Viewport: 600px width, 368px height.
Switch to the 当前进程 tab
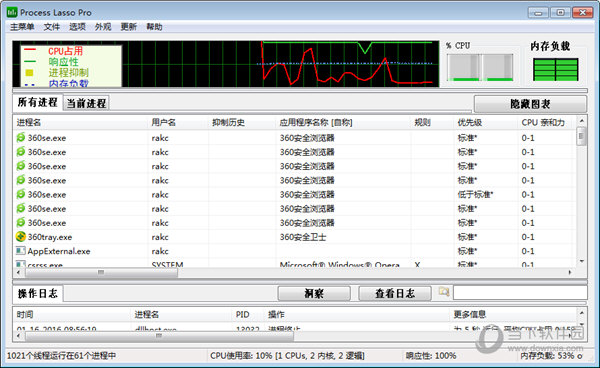(x=86, y=103)
